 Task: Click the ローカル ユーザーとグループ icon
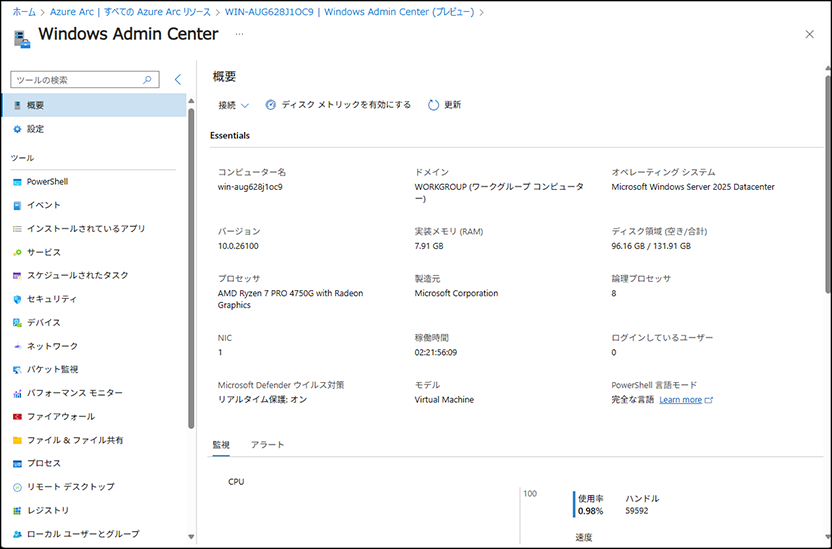18,534
